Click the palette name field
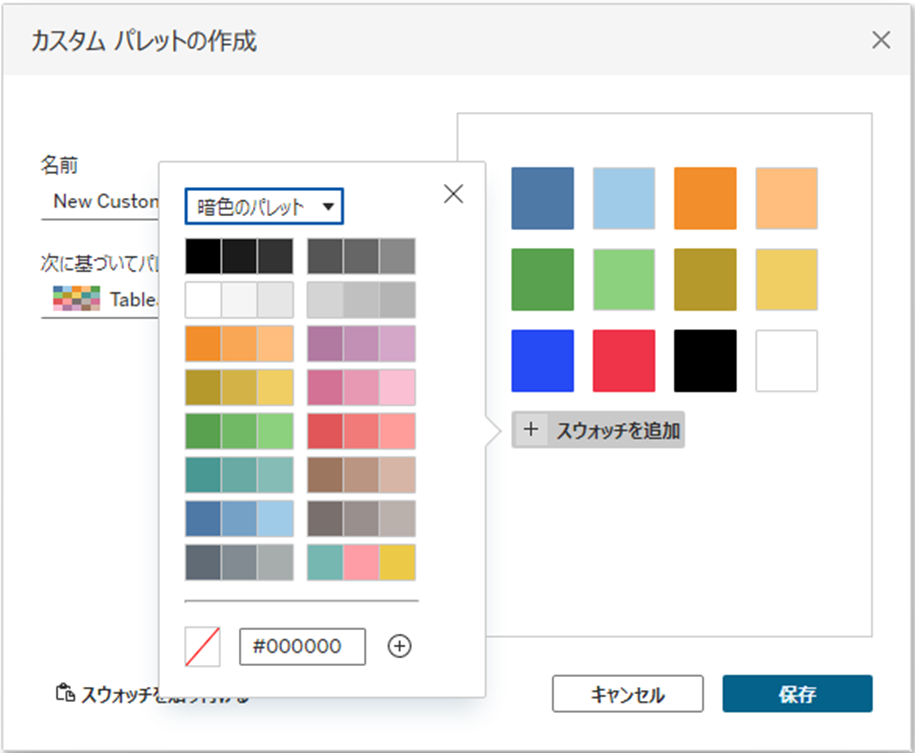The height and width of the screenshot is (753, 915). (100, 201)
